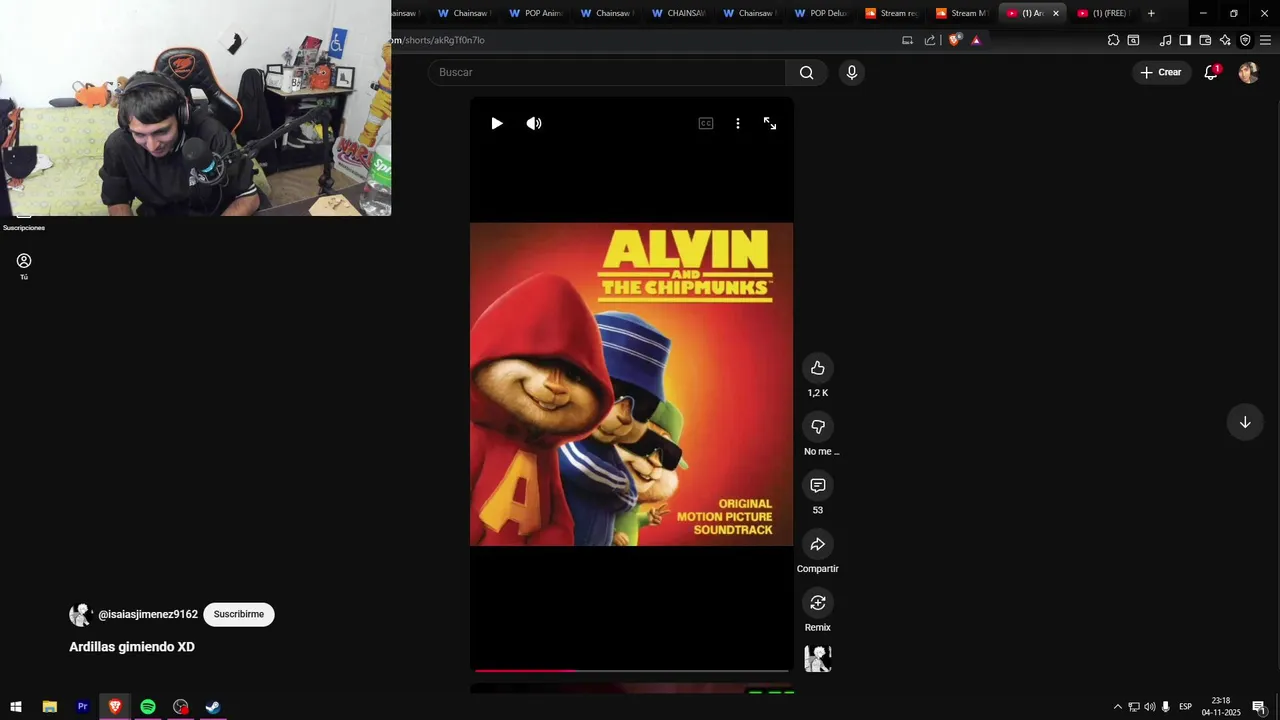Open Steam from the taskbar
The width and height of the screenshot is (1280, 720).
click(213, 707)
